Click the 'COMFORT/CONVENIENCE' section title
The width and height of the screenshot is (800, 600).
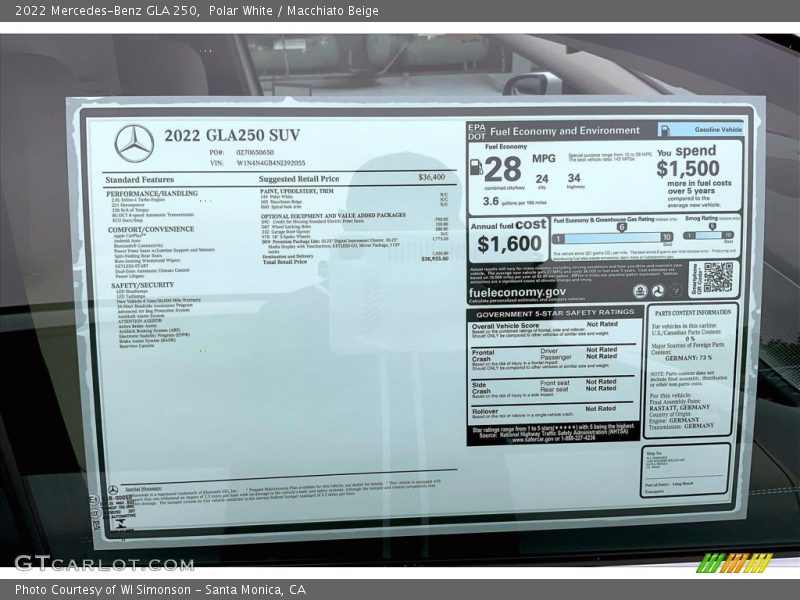(151, 230)
